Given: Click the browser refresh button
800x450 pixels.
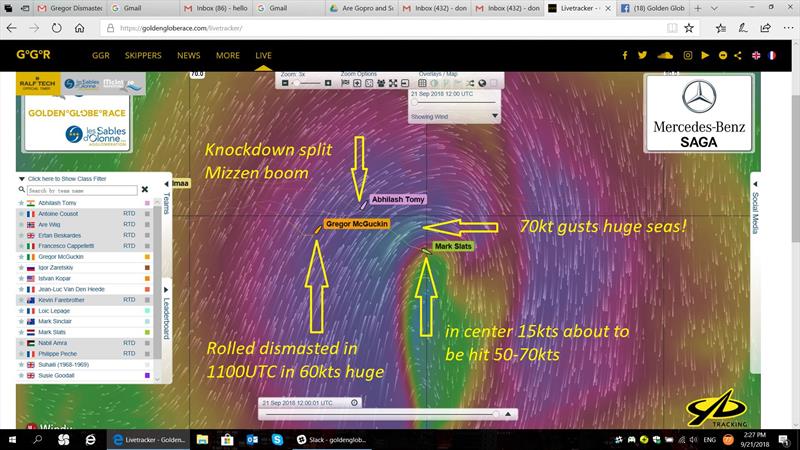Looking at the screenshot, I should pyautogui.click(x=56, y=28).
